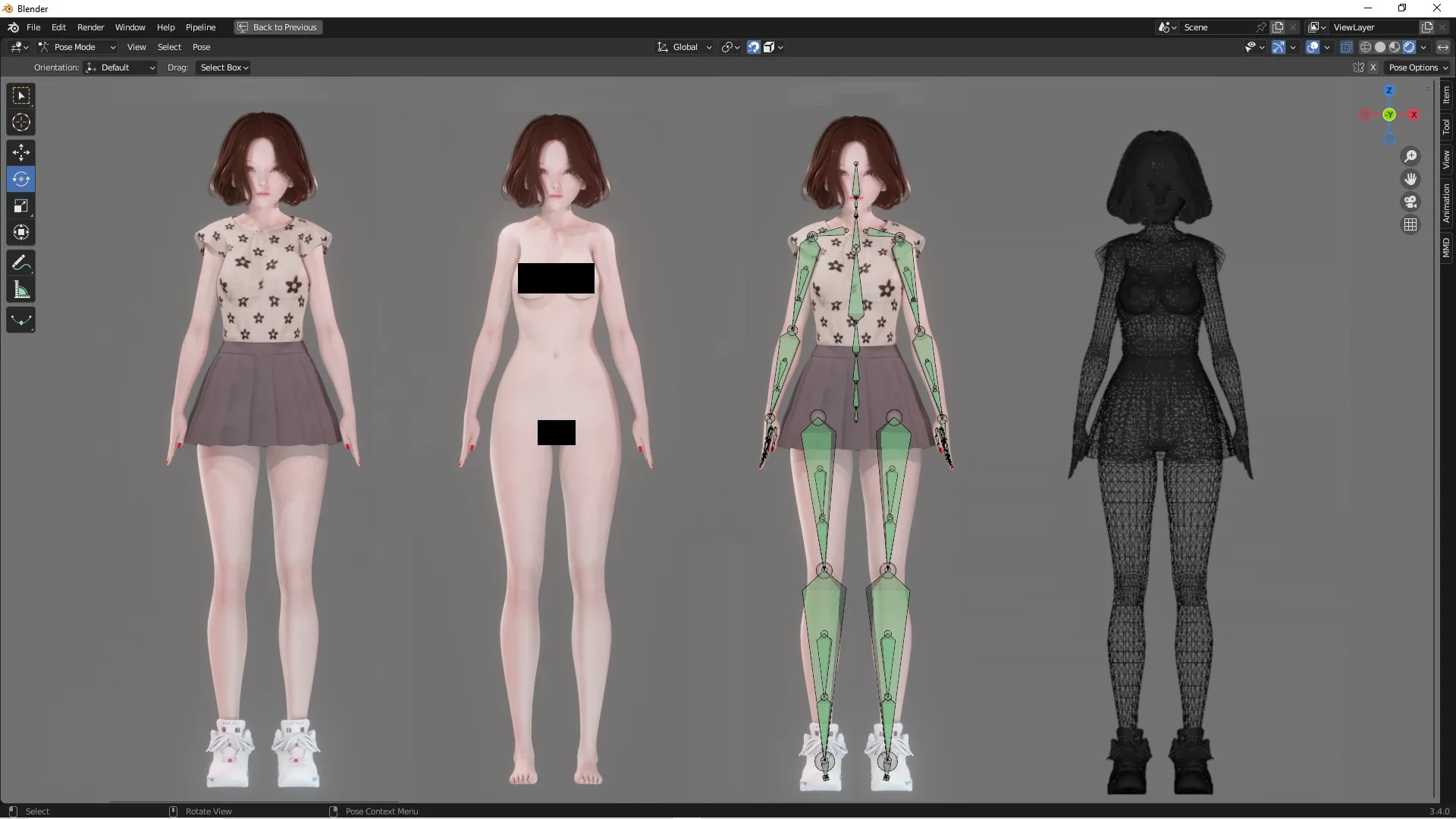
Task: Toggle snapping magnet
Action: click(x=754, y=47)
